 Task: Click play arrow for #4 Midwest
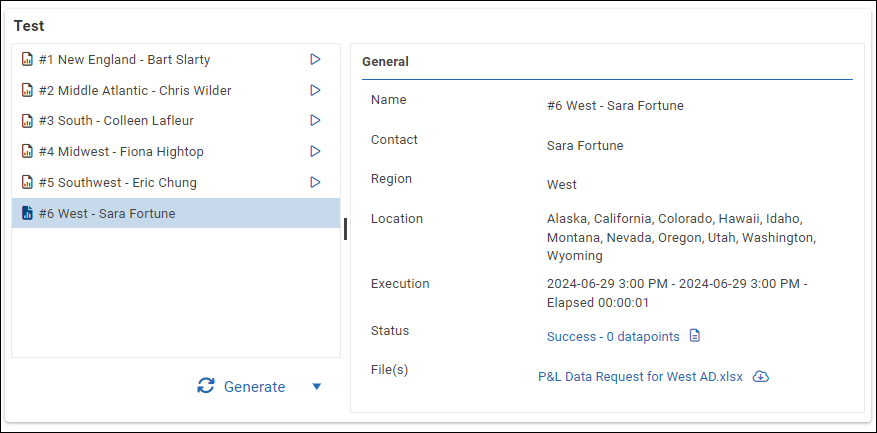315,152
